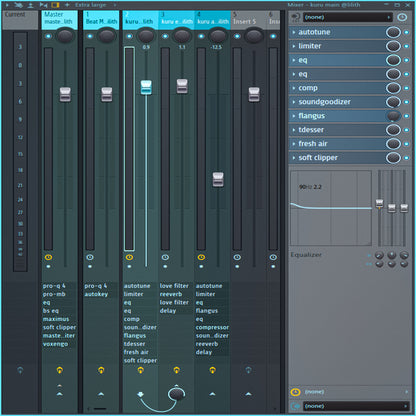This screenshot has width=416, height=416.
Task: Select the Current track header
Action: [20, 20]
